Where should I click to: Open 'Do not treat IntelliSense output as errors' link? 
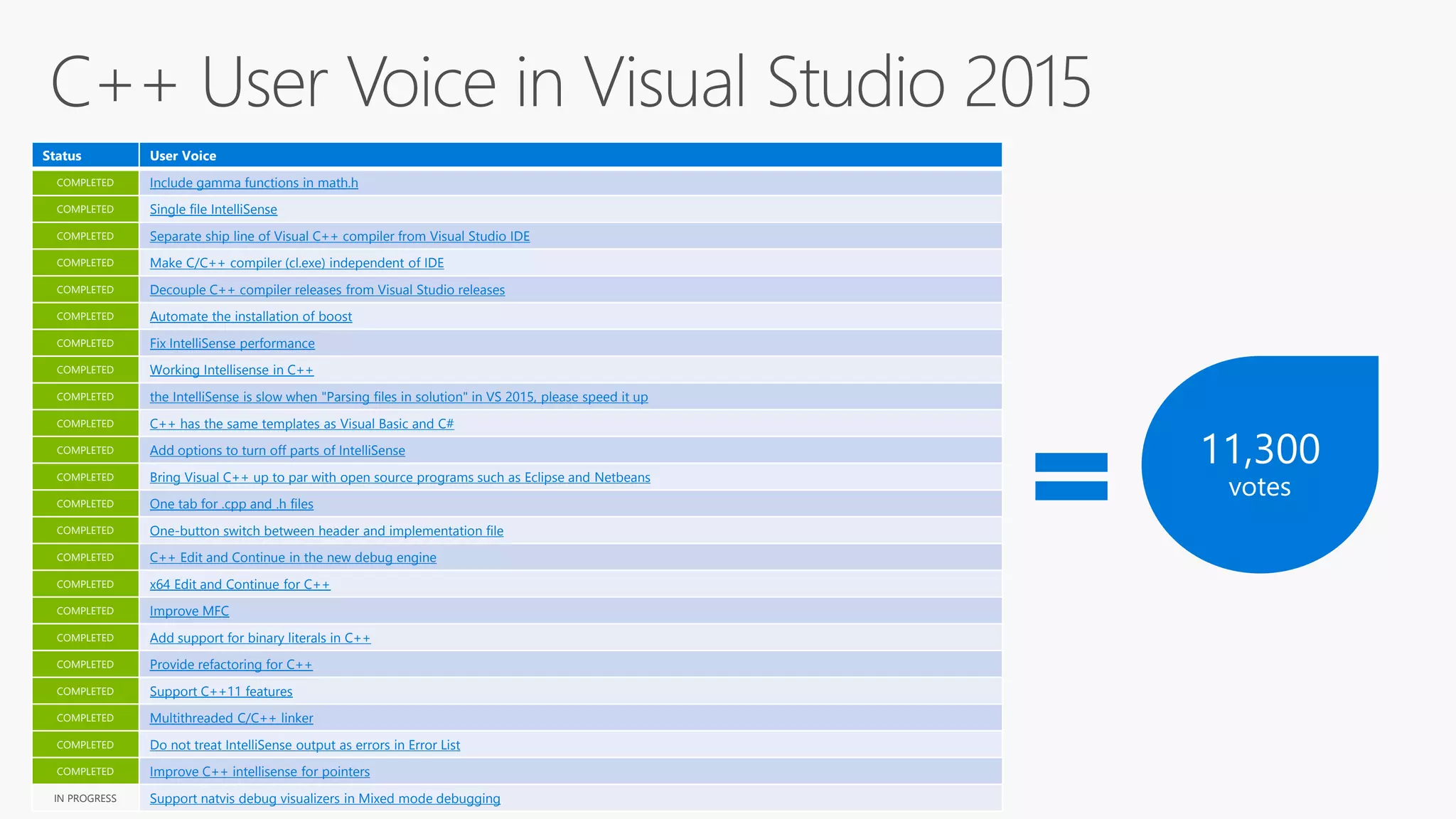pos(304,745)
